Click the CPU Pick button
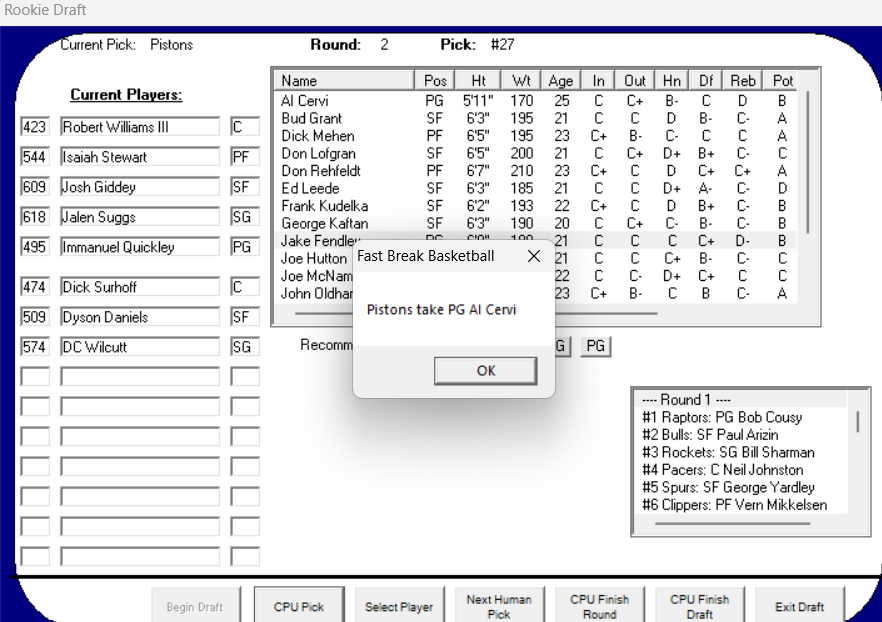The width and height of the screenshot is (882, 622). click(x=299, y=607)
